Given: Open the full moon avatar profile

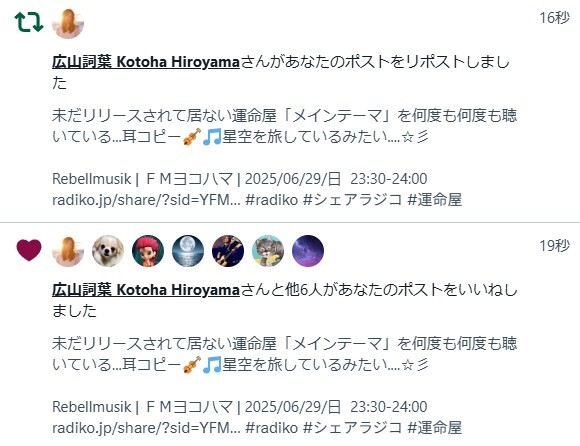Looking at the screenshot, I should point(188,251).
